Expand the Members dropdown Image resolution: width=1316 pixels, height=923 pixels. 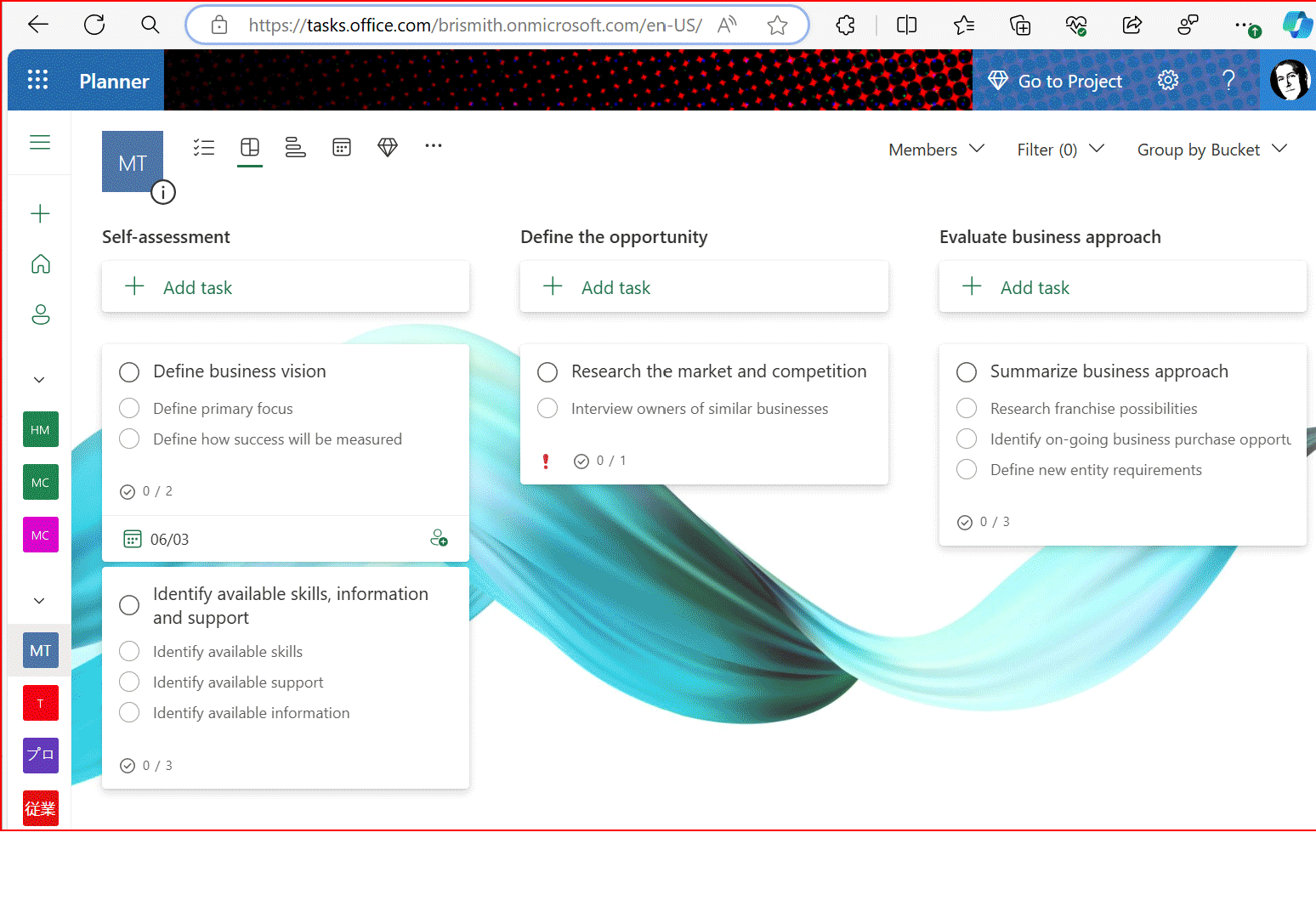pyautogui.click(x=935, y=149)
